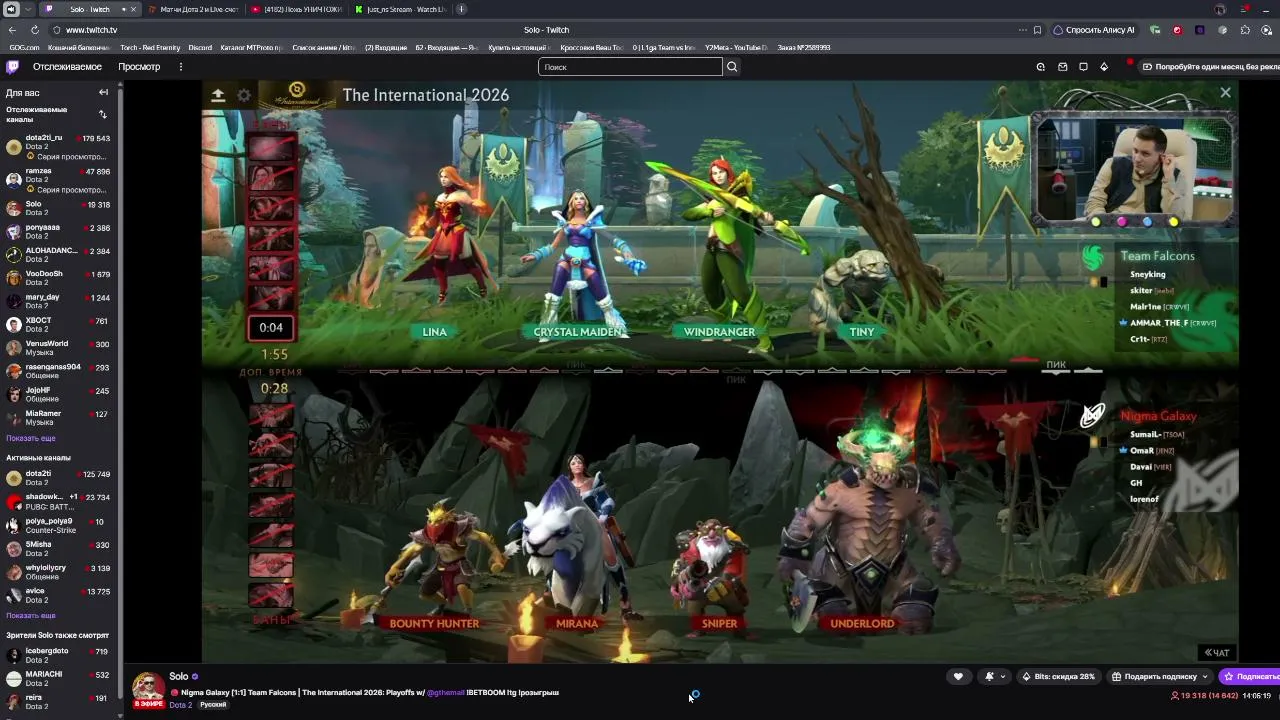Open the Отслеживаемое (Following) tab
The image size is (1280, 720).
coord(67,67)
